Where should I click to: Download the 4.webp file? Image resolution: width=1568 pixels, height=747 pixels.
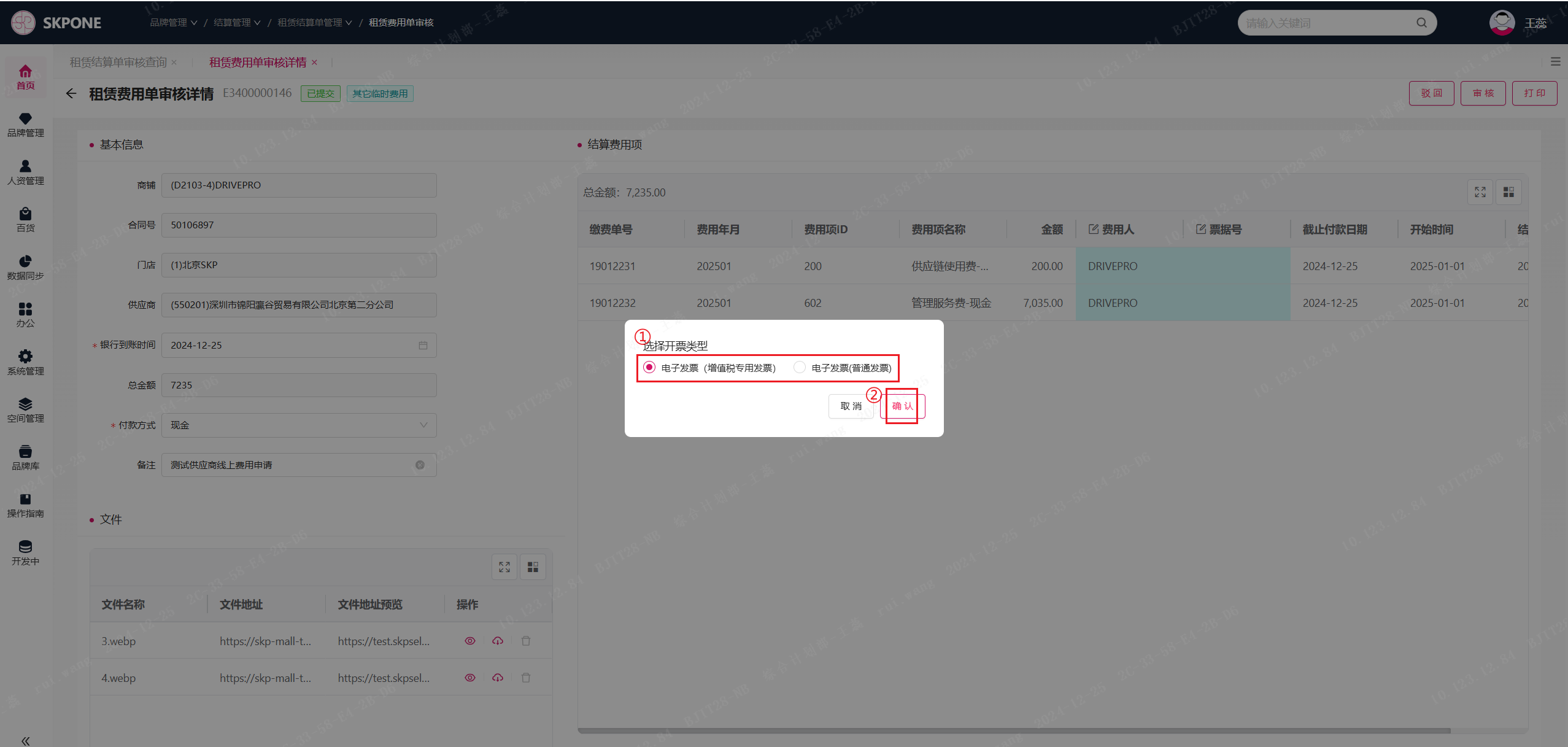[498, 678]
